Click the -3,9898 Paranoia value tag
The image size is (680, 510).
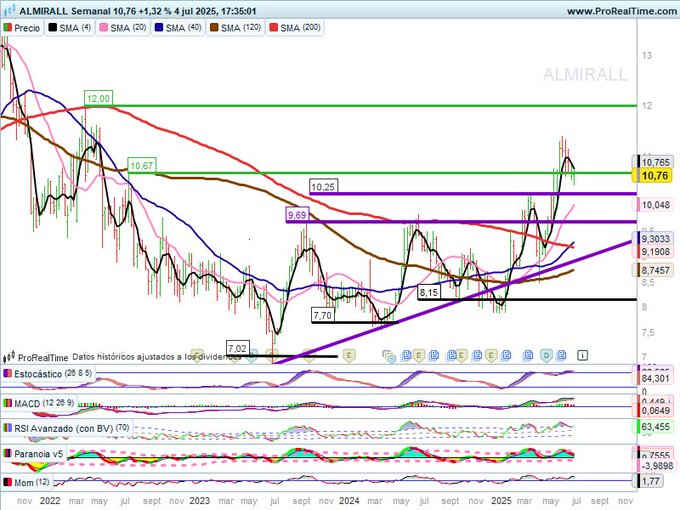[655, 466]
